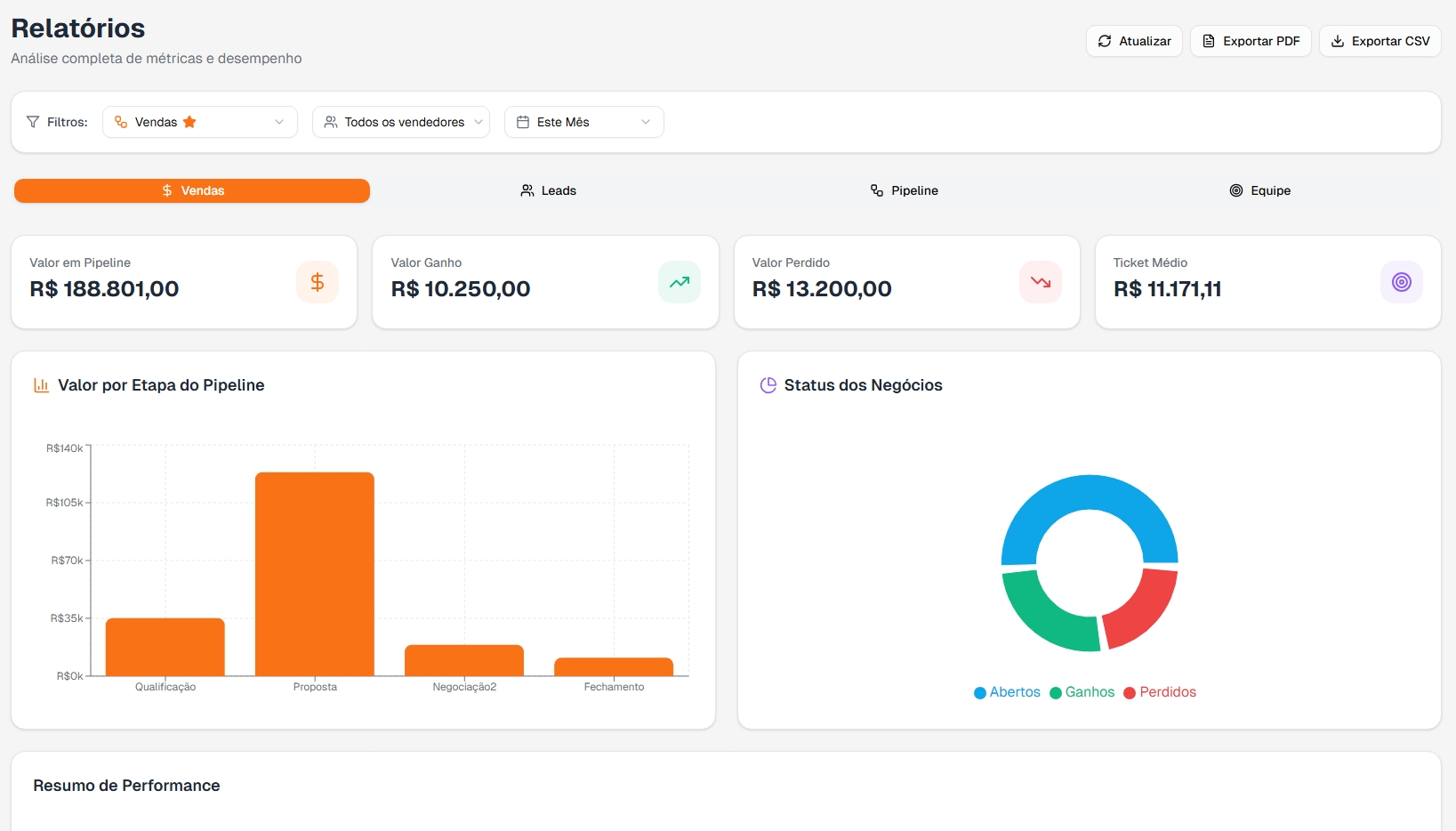The width and height of the screenshot is (1456, 831).
Task: Click the bar chart icon beside Valor por Etapa
Action: 42,385
